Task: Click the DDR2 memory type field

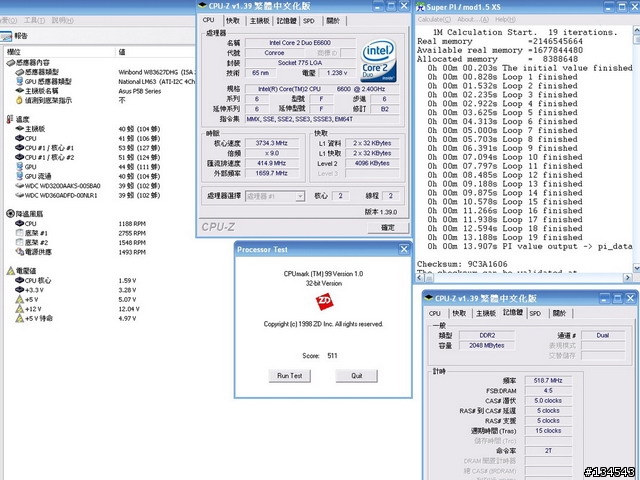Action: pos(487,336)
